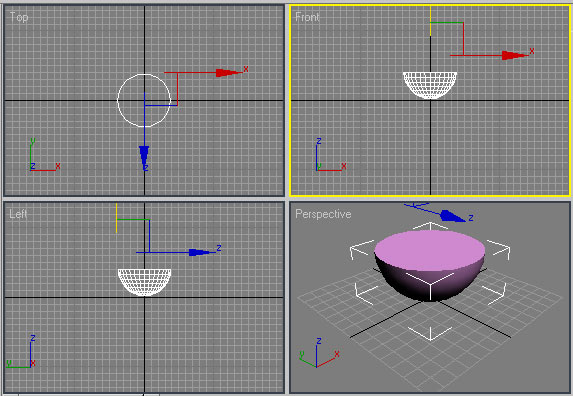Click the yellow Y axis line in Left viewport
The height and width of the screenshot is (396, 573).
tap(117, 218)
